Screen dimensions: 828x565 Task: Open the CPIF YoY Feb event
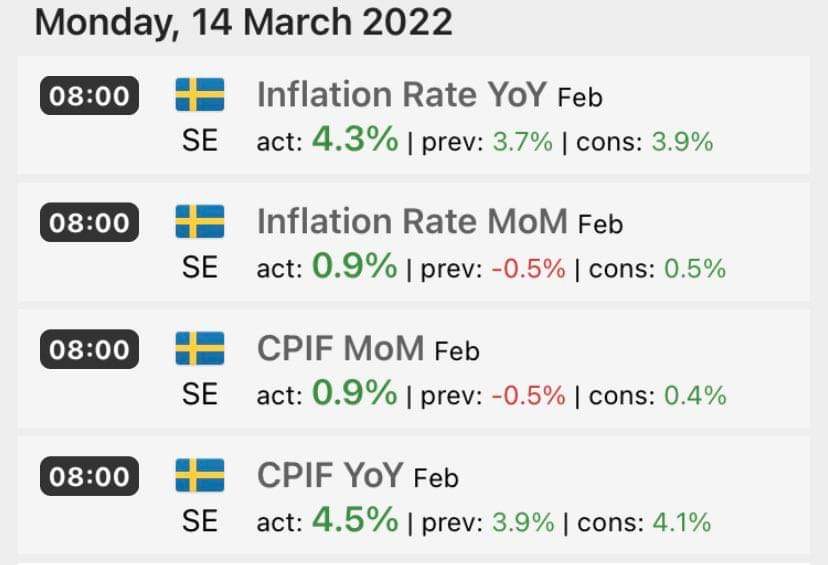357,475
